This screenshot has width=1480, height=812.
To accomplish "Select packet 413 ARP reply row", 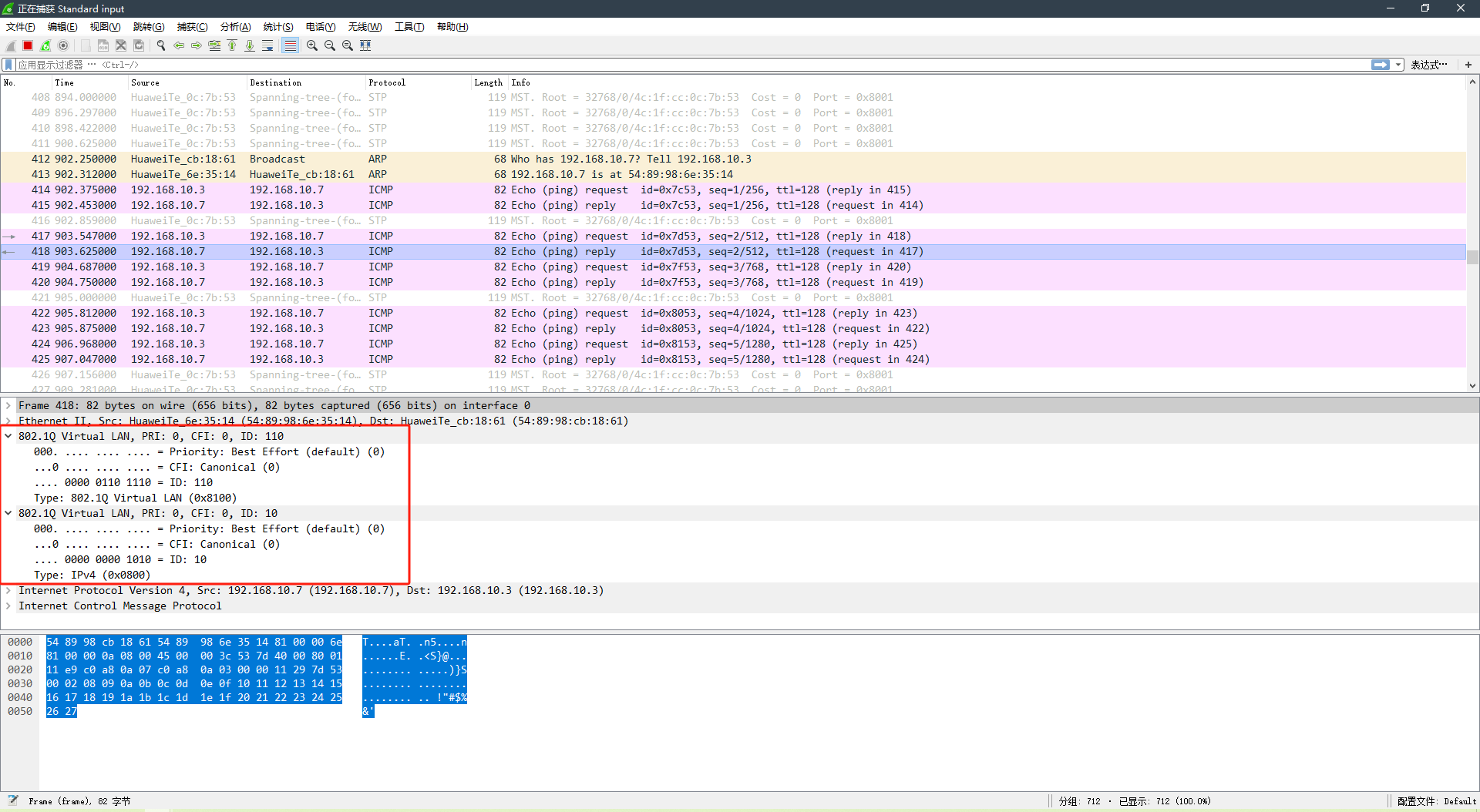I will (x=733, y=174).
